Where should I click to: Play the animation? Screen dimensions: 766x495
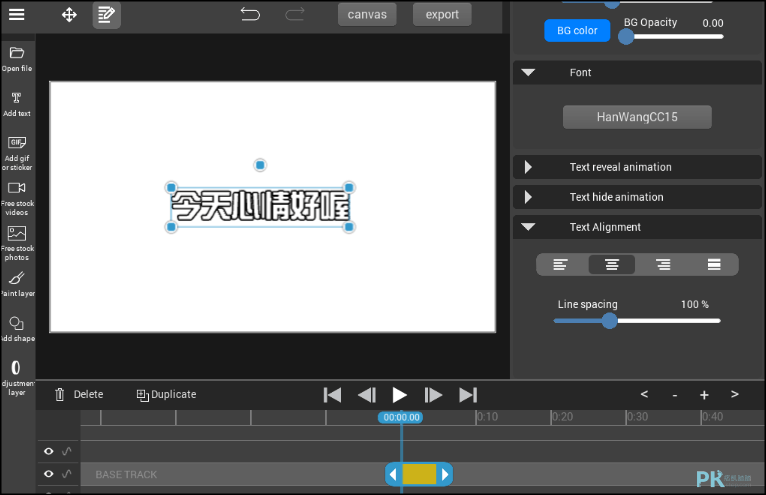click(399, 395)
